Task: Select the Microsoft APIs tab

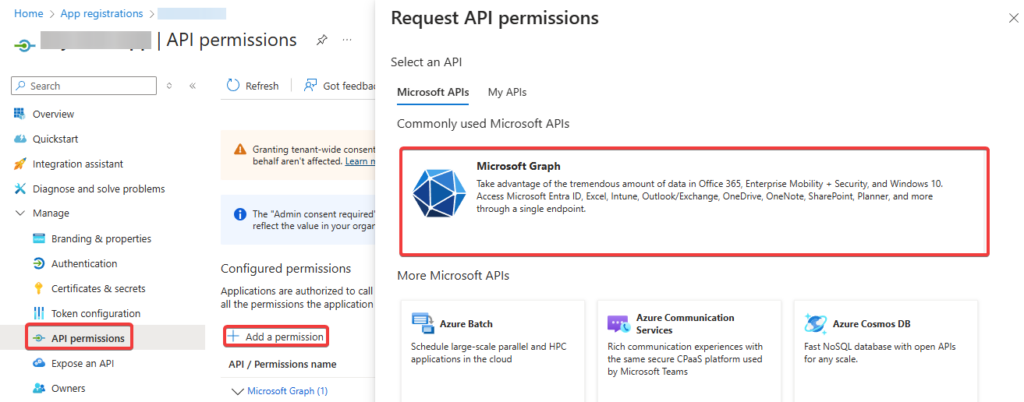Action: pyautogui.click(x=432, y=92)
